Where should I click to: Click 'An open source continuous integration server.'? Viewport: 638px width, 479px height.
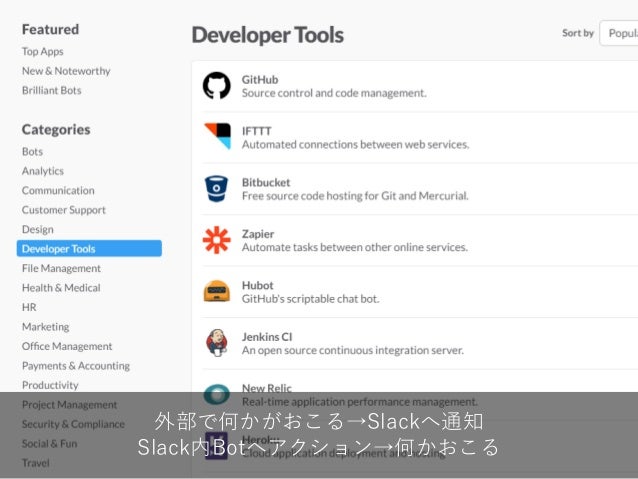coord(353,350)
